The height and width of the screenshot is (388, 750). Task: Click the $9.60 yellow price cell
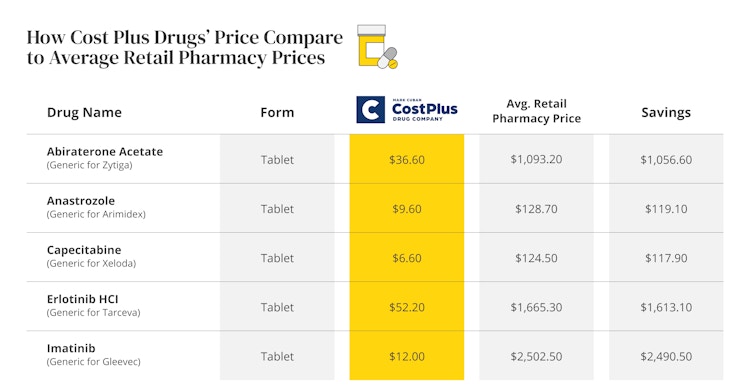[x=407, y=209]
